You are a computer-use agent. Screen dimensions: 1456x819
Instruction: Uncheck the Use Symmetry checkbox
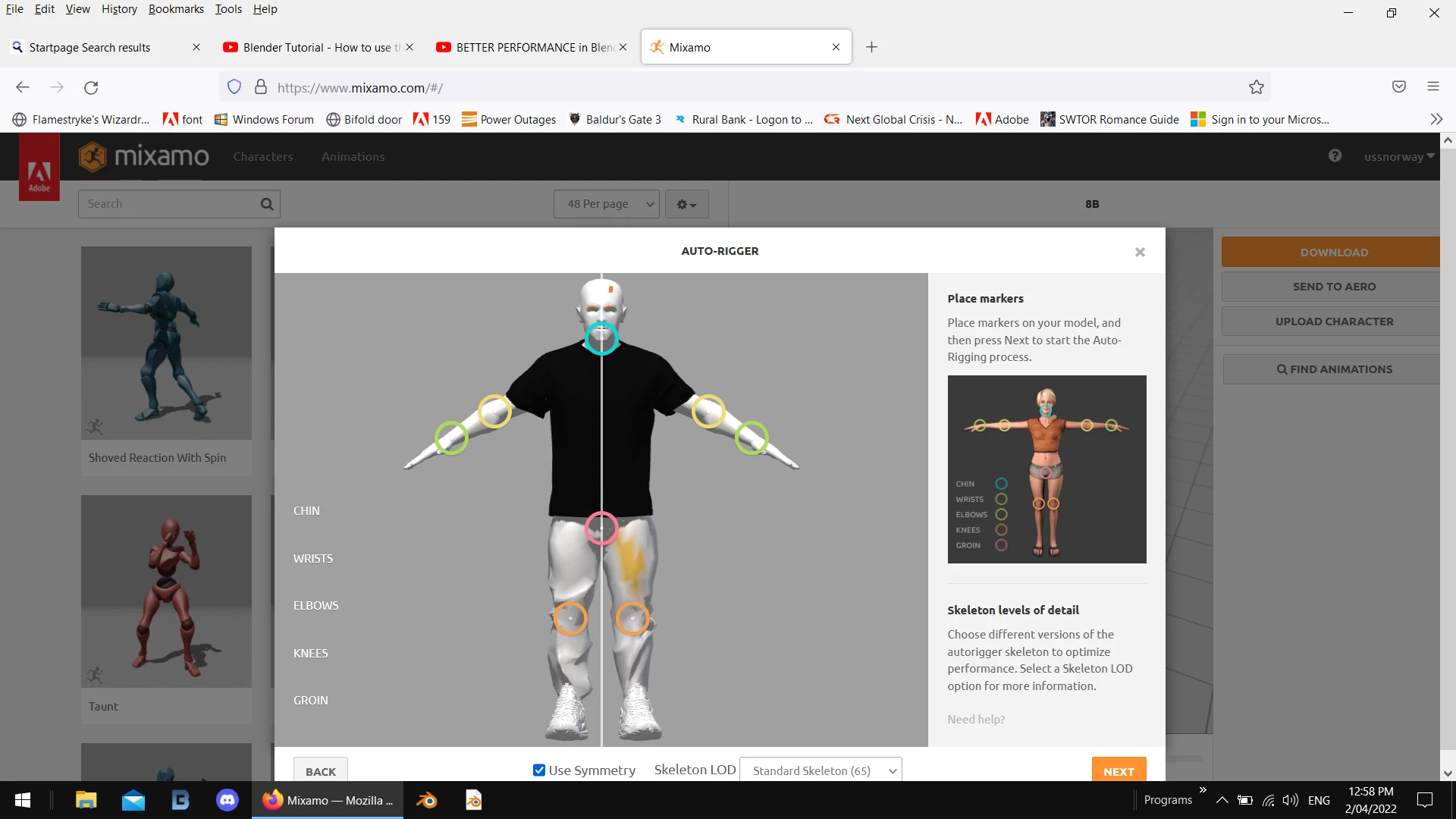(539, 770)
